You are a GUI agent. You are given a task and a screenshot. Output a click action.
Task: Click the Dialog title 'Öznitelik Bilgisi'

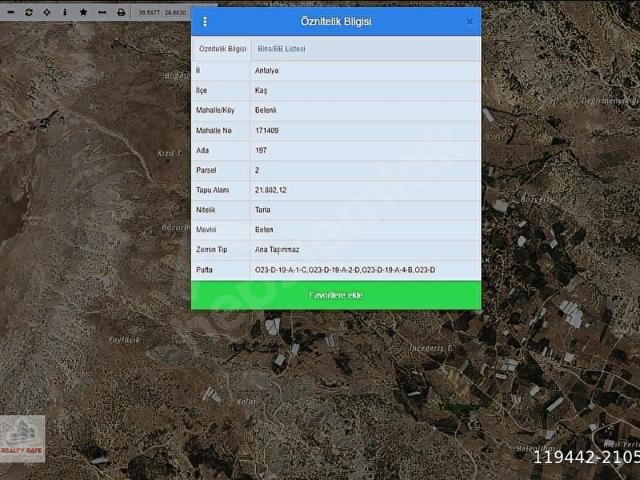click(336, 21)
